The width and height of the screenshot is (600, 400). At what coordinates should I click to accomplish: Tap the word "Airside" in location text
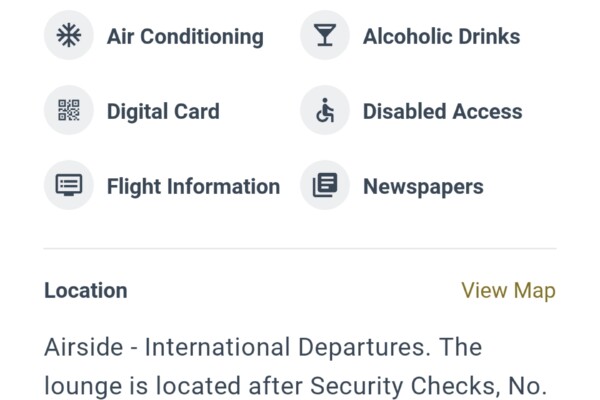click(x=81, y=348)
